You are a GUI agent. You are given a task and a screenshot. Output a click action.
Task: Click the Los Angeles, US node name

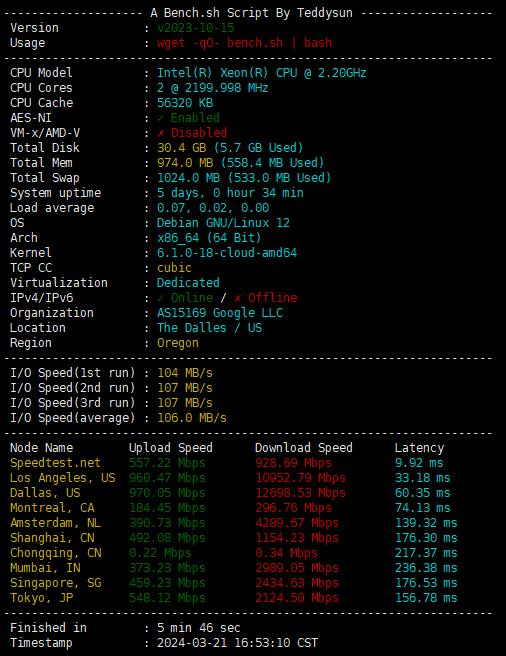(62, 478)
